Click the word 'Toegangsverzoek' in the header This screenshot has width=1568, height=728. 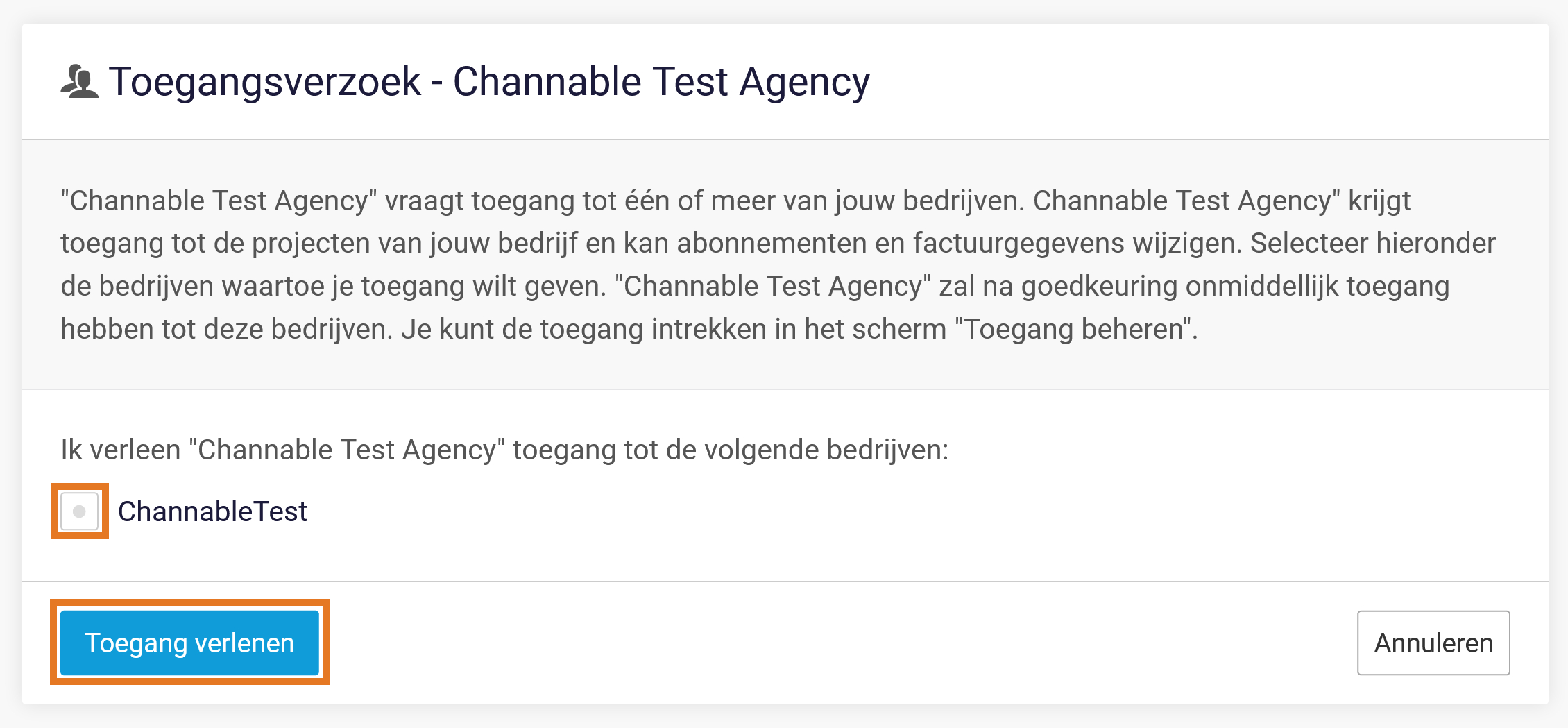pos(265,81)
